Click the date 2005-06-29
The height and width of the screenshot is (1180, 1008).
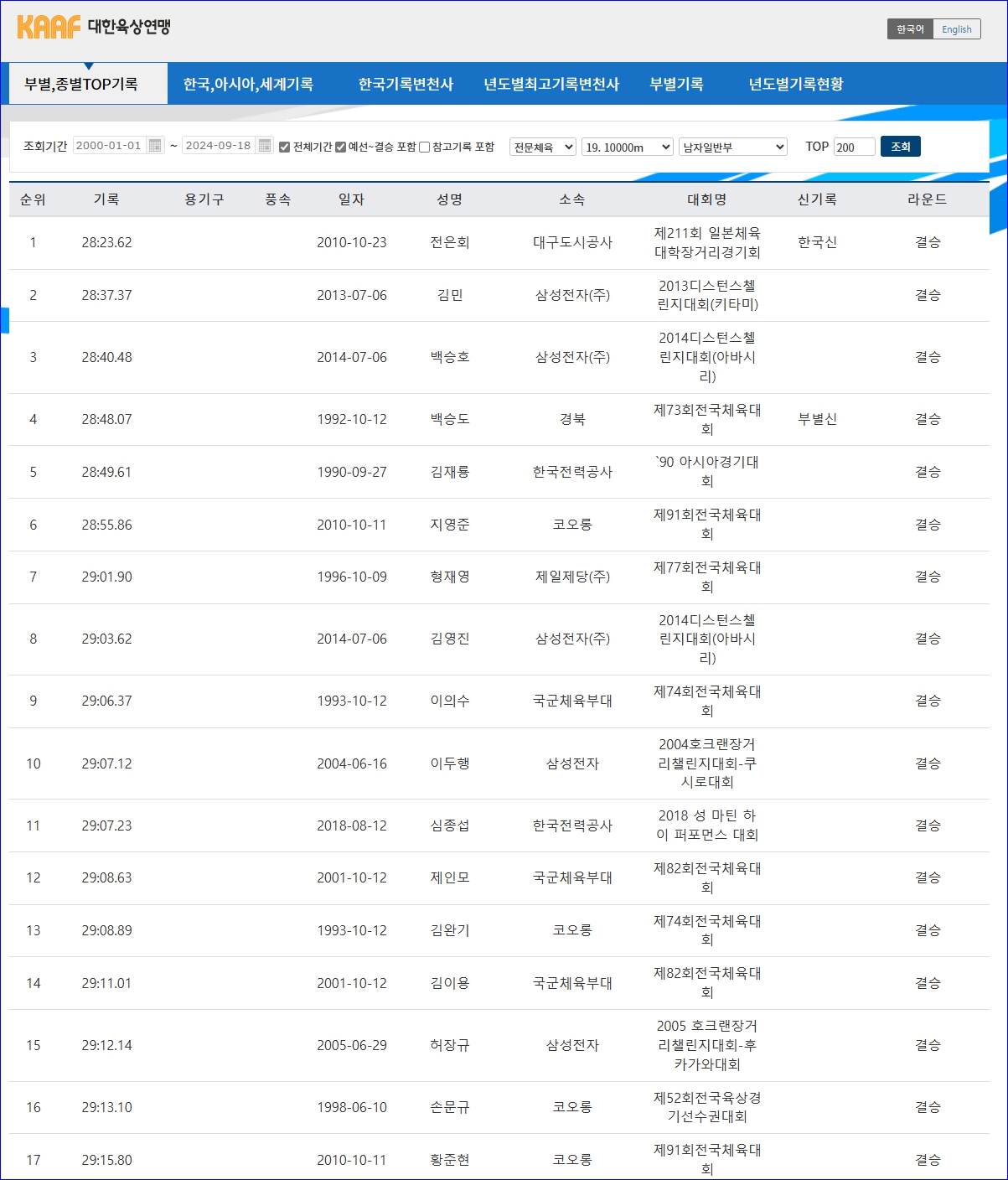tap(352, 1046)
